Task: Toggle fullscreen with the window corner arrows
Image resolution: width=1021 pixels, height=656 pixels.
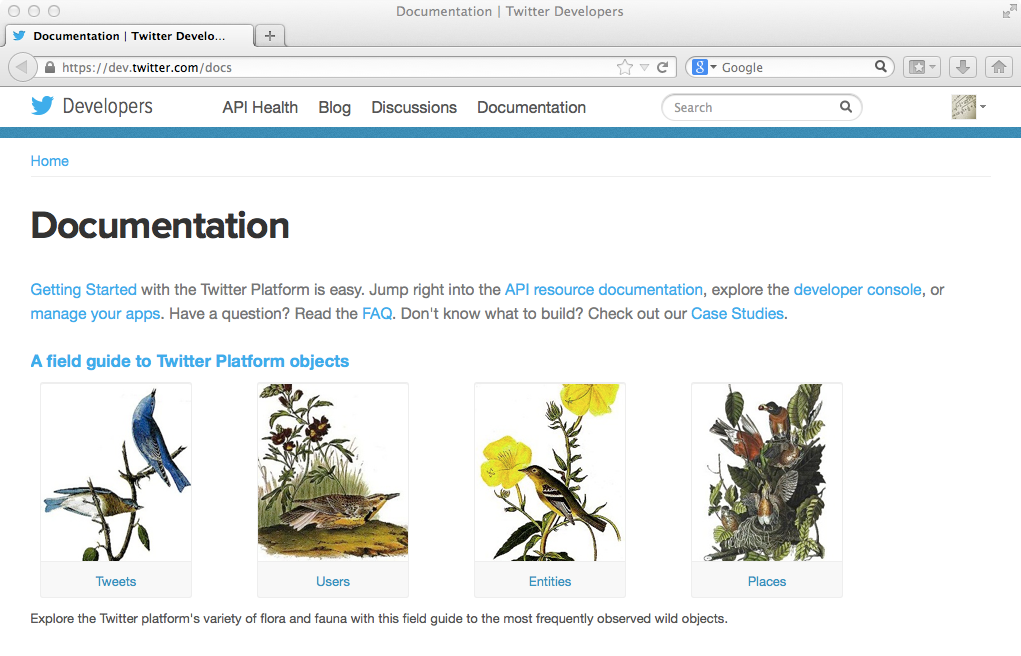Action: [x=1009, y=11]
